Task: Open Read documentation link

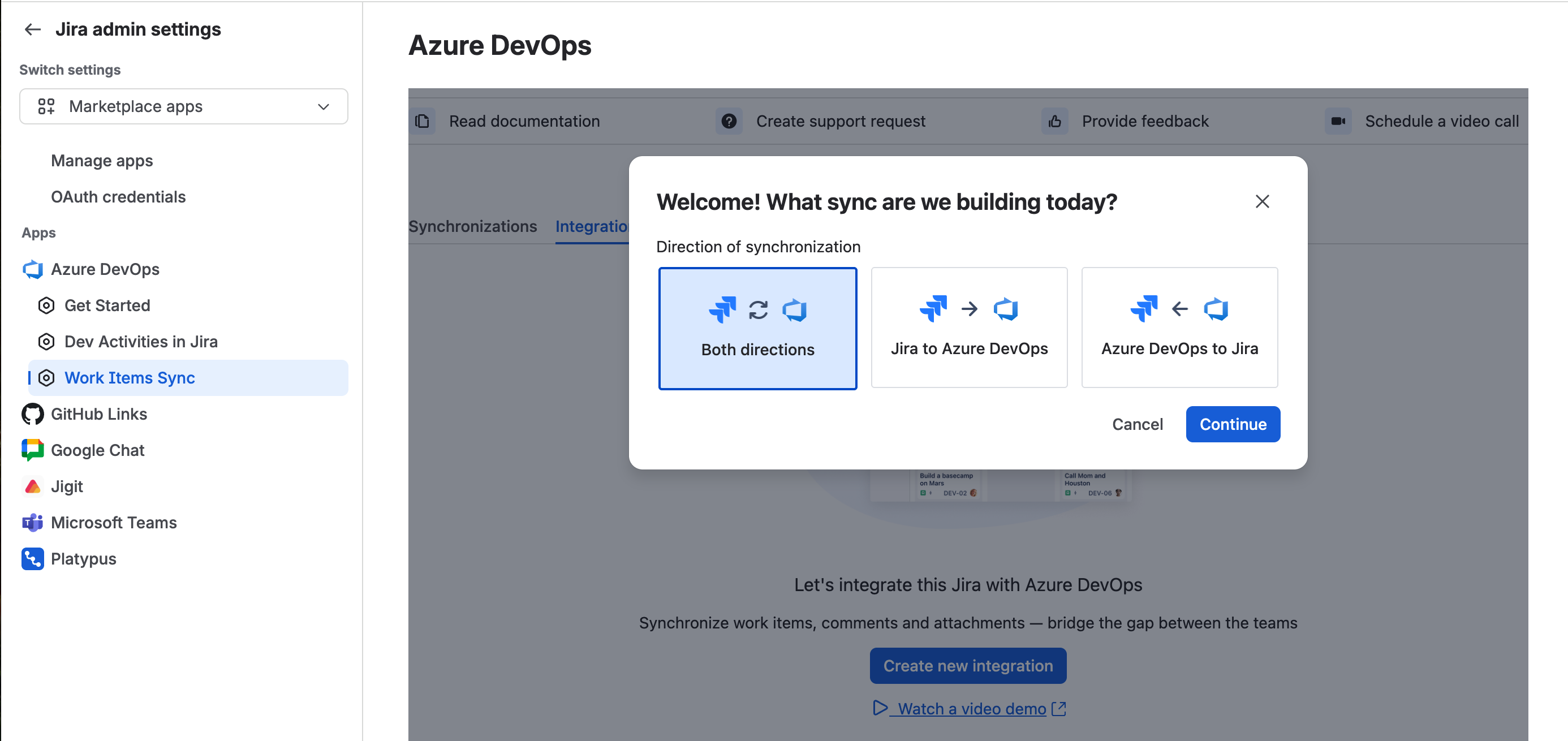Action: coord(524,121)
